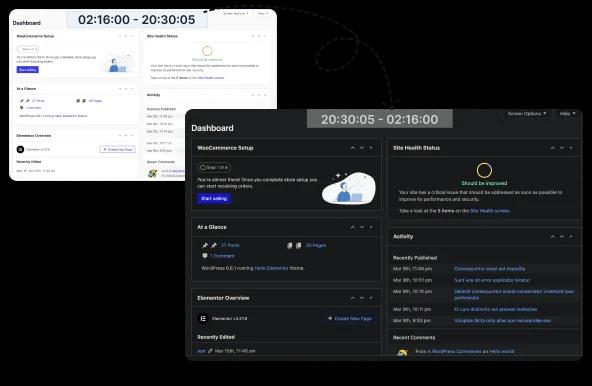The height and width of the screenshot is (386, 592).
Task: Move WooCommerce Setup panel down in dark dashboard
Action: (x=362, y=148)
